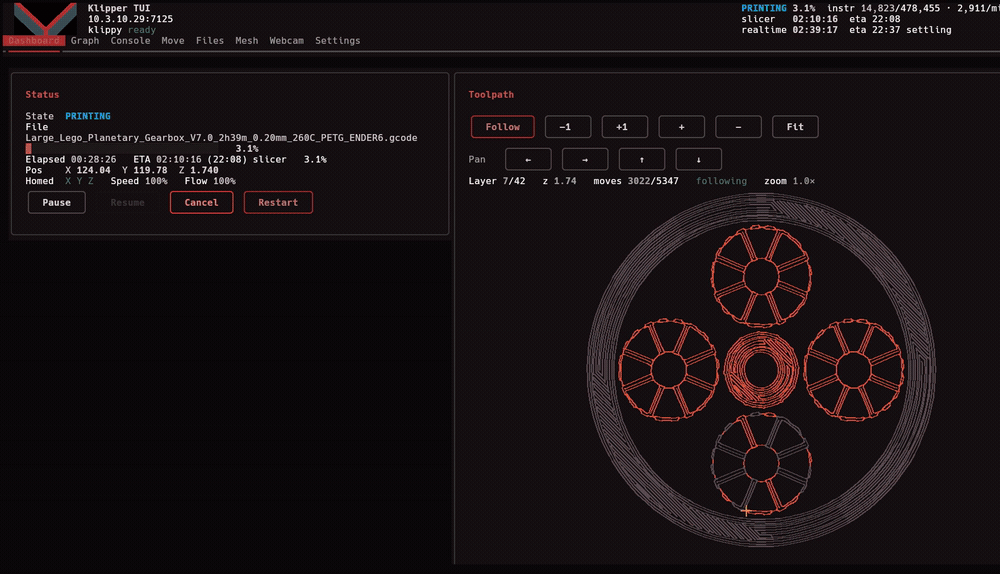Advance to next layer with +1 button
Screen dimensions: 1000x574
tap(624, 127)
